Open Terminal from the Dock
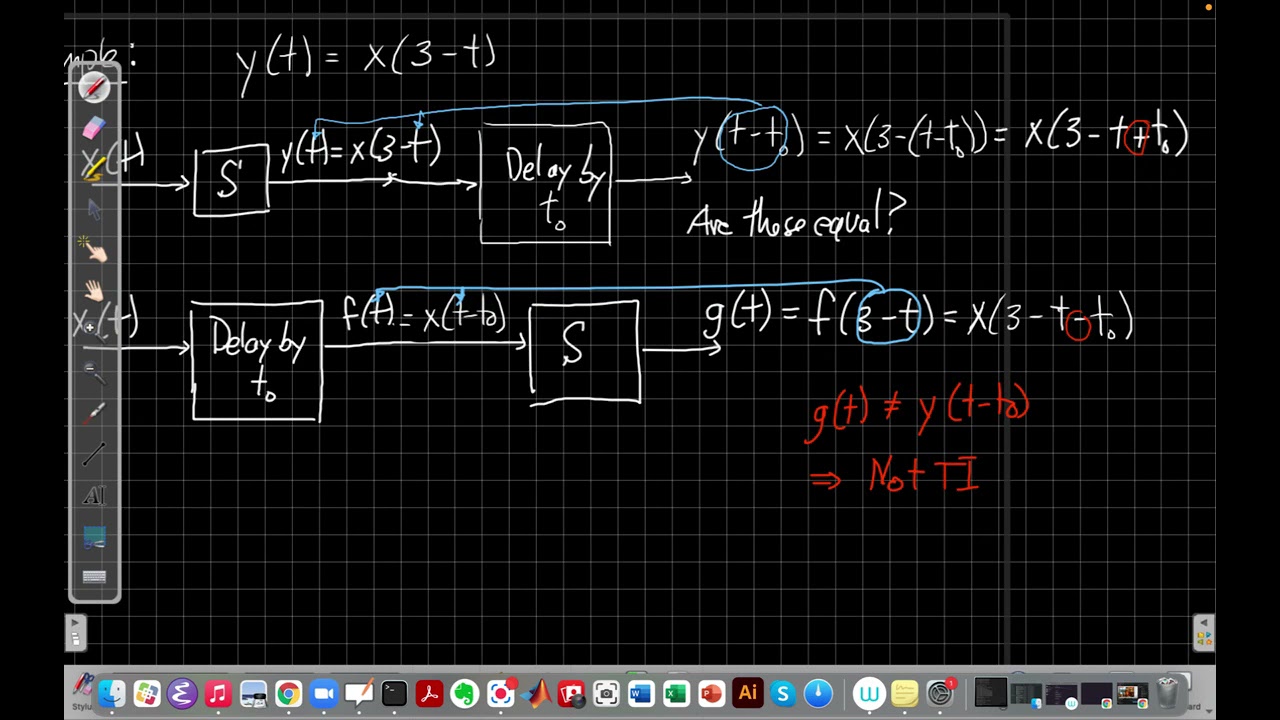Image resolution: width=1280 pixels, height=720 pixels. point(394,693)
